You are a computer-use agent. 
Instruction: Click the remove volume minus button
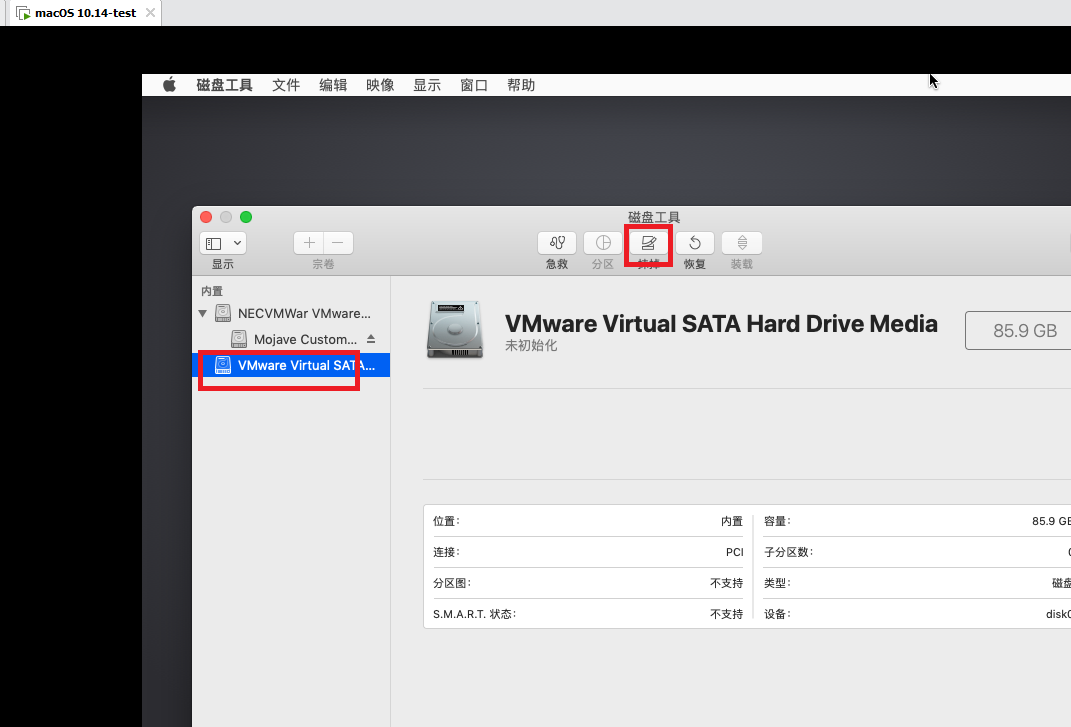coord(338,243)
